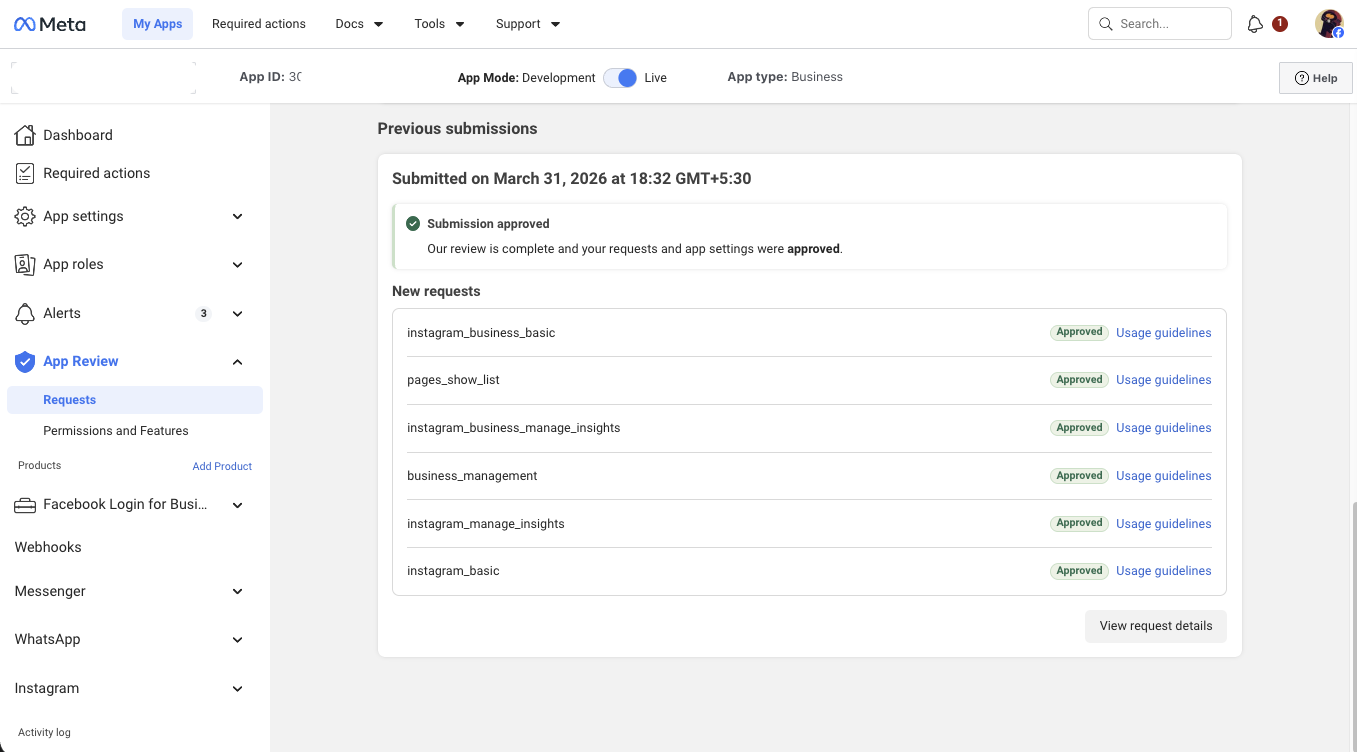
Task: Click the Submitted on March 31, 2026 heading
Action: tap(571, 179)
